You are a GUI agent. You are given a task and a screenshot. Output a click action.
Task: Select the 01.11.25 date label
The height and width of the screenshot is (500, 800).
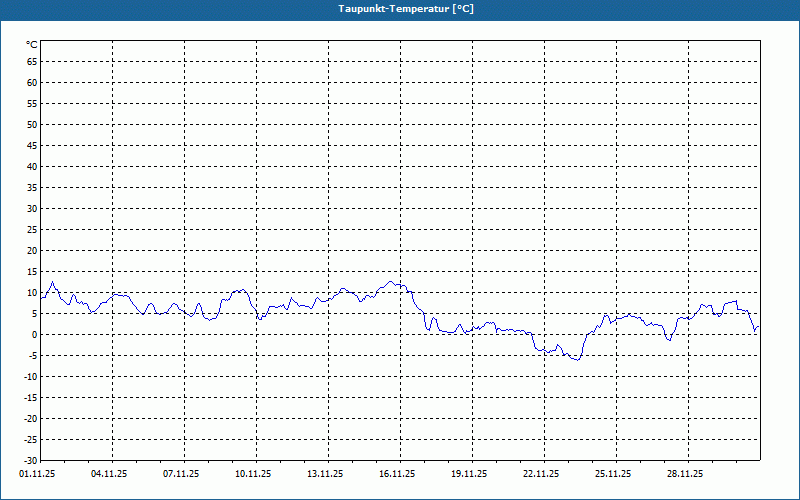(37, 474)
